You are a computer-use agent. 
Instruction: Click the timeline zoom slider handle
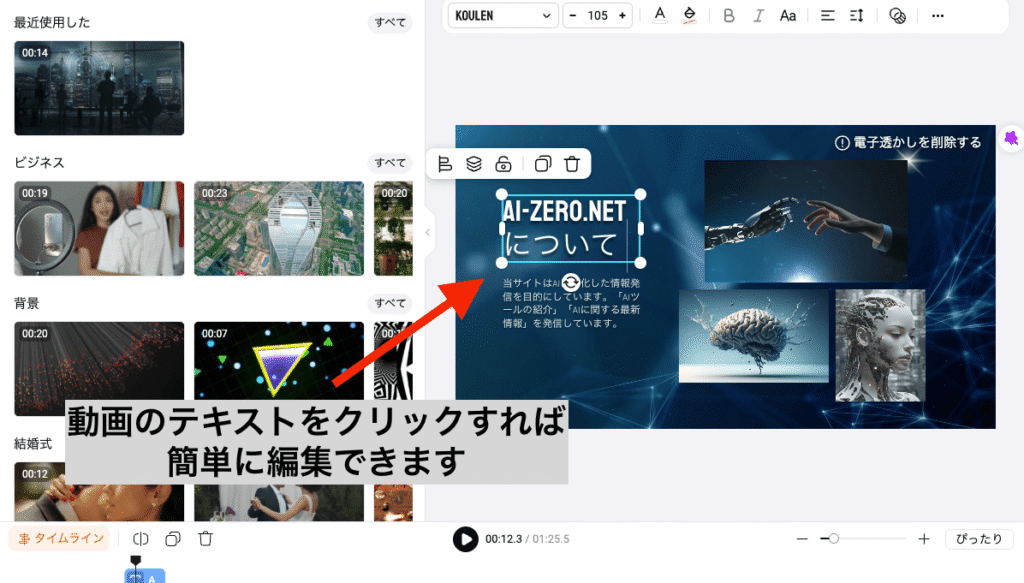(833, 539)
